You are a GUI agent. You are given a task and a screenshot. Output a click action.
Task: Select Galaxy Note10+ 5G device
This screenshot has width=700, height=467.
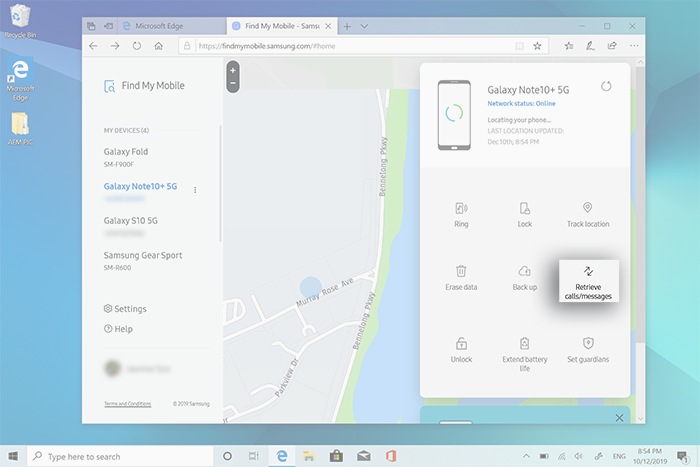(x=140, y=192)
